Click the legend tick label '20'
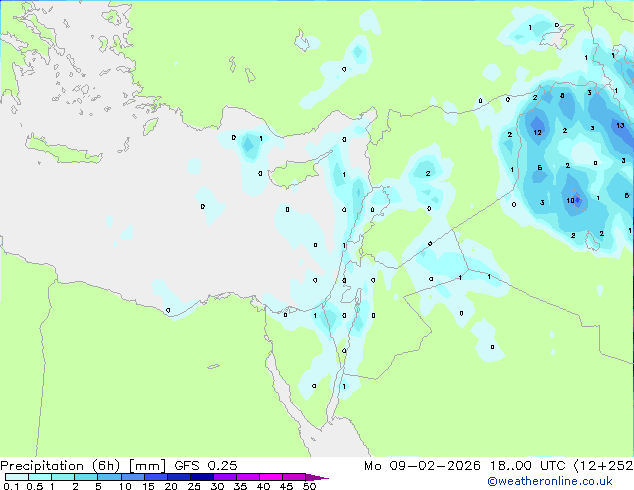634x490 pixels. click(171, 486)
